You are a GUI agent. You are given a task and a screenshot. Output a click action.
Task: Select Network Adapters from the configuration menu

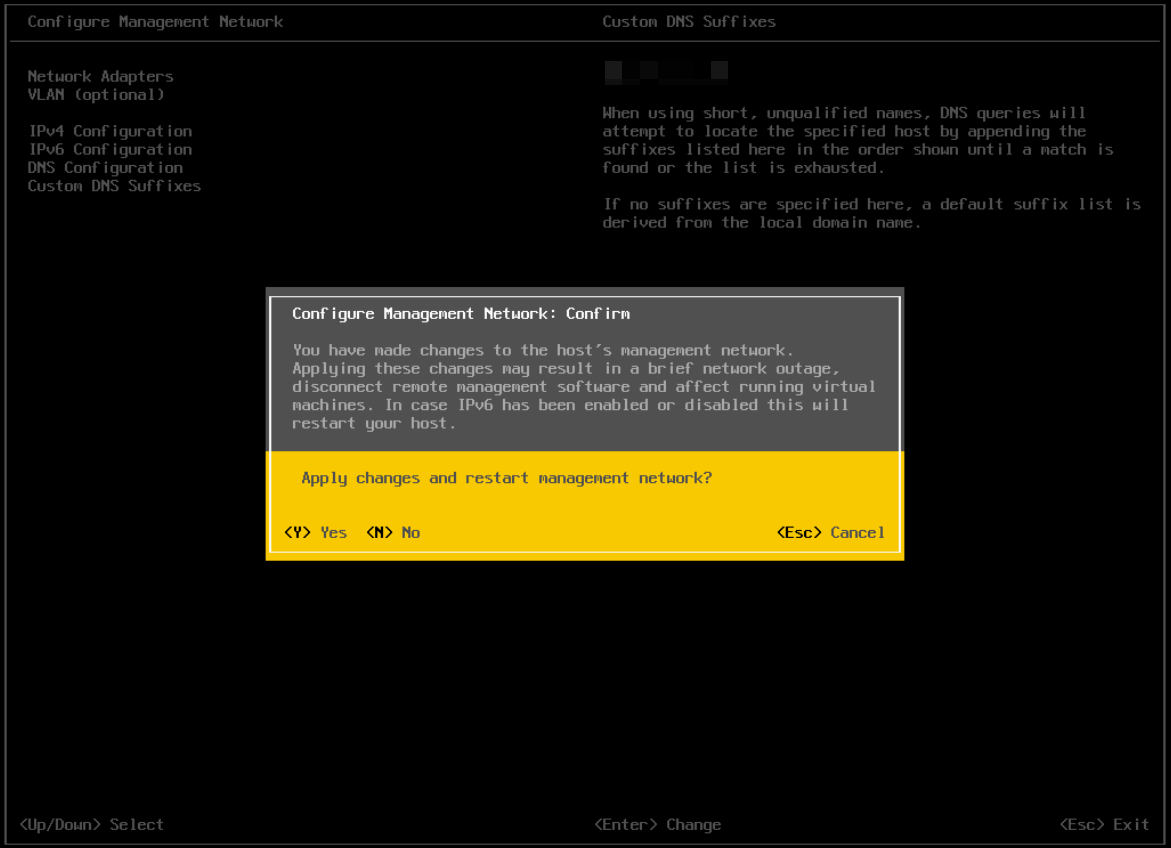click(100, 76)
